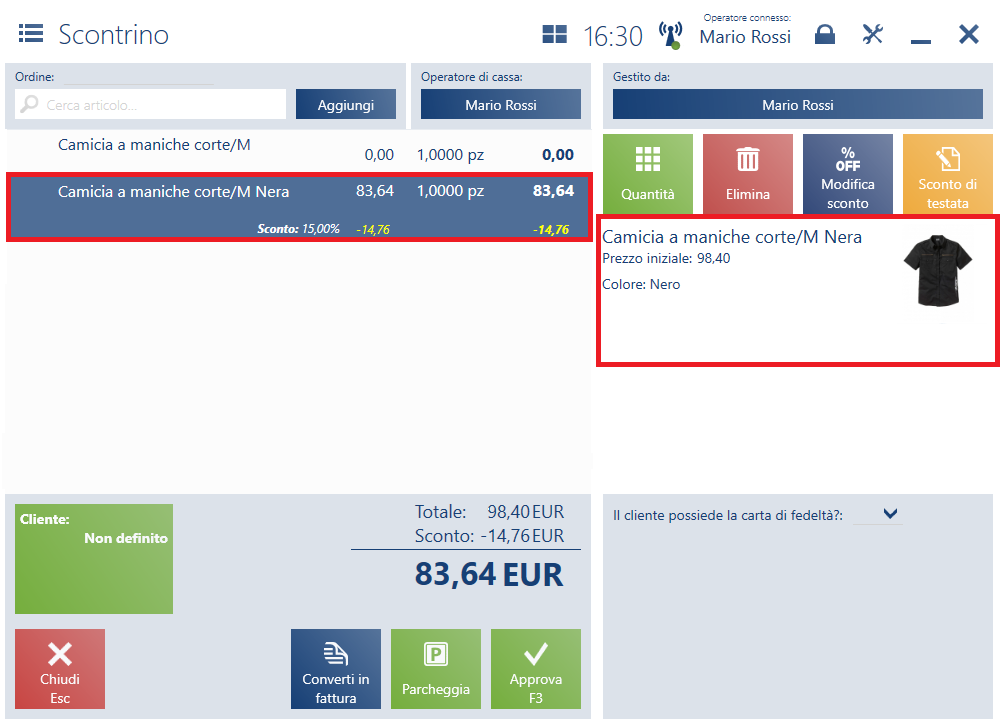1002x726 pixels.
Task: Open the Cliente Non definito tile
Action: point(94,558)
